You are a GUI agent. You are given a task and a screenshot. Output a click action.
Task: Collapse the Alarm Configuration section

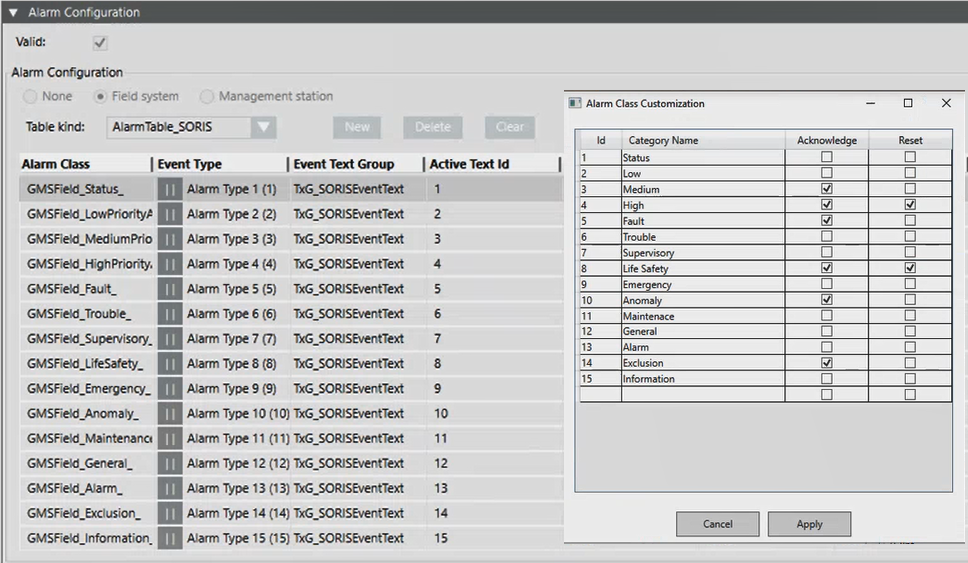coord(13,13)
